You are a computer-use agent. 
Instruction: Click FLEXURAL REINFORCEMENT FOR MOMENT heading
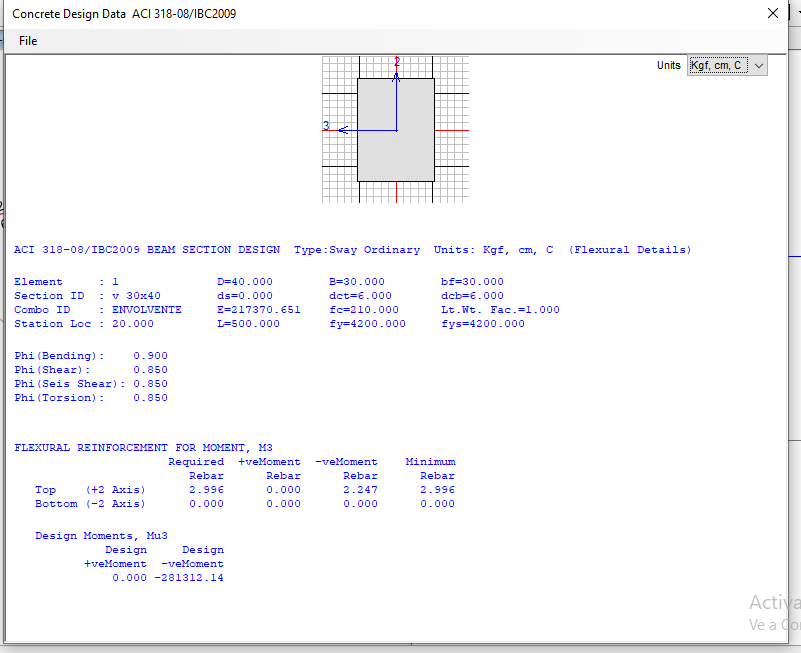pyautogui.click(x=143, y=448)
